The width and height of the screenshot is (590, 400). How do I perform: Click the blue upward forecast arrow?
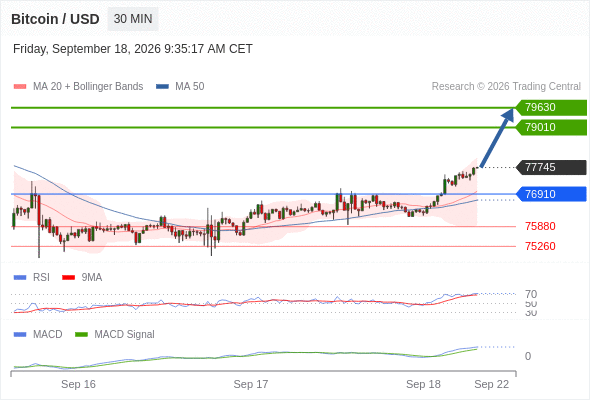497,138
